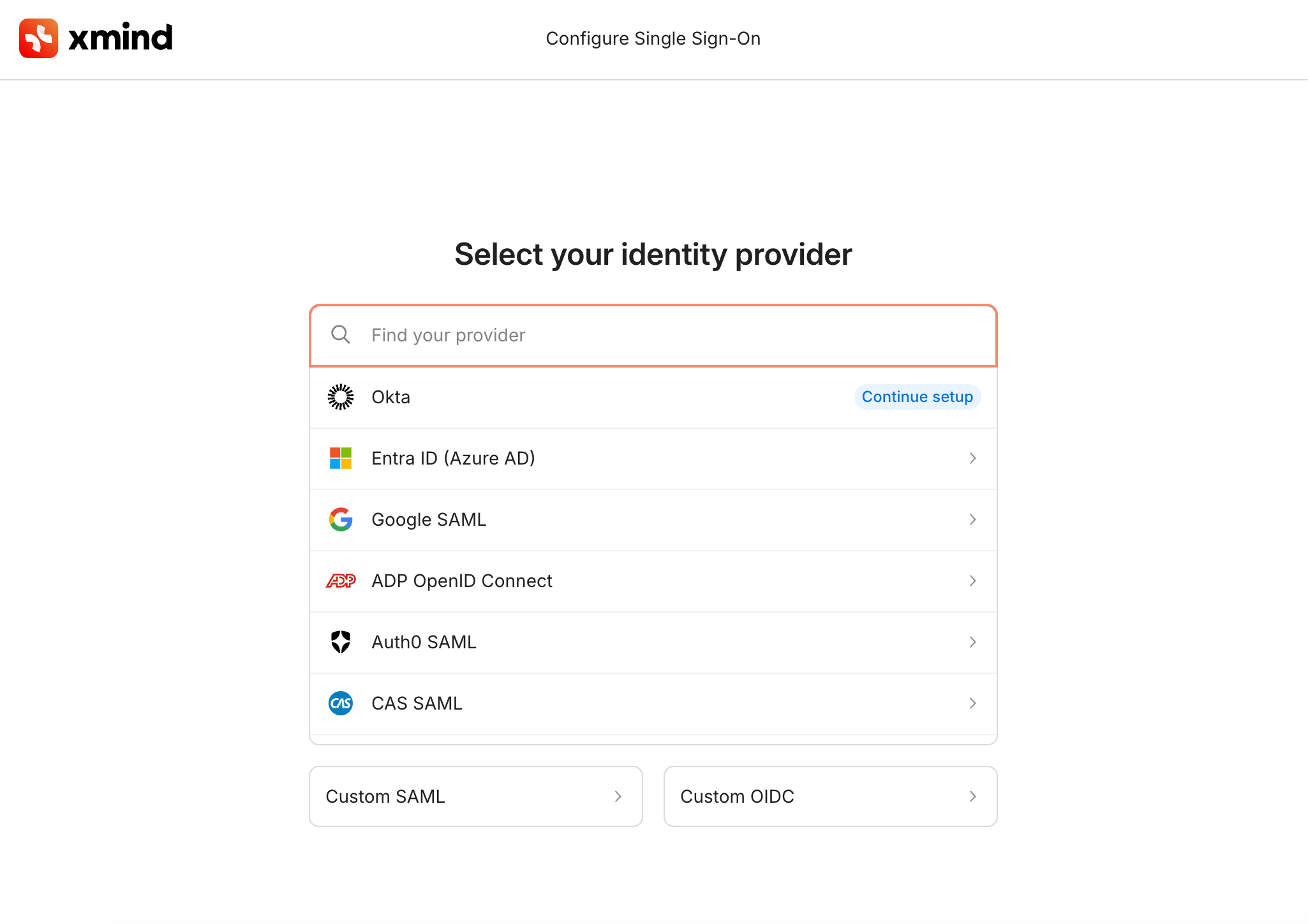This screenshot has height=924, width=1308.
Task: Open the Entra ID row chevron
Action: tap(973, 458)
